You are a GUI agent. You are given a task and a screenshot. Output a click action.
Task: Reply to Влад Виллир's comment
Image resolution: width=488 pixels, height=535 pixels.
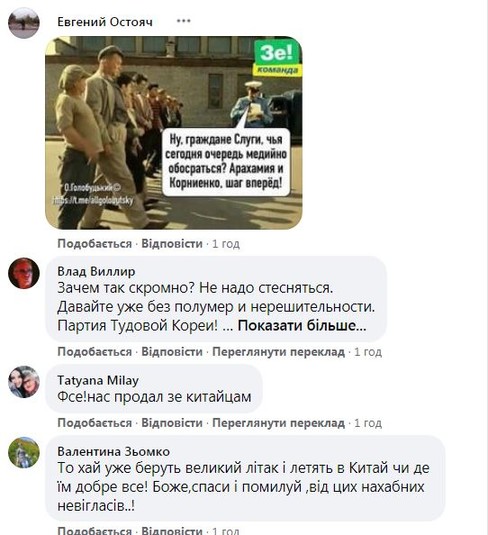(172, 352)
